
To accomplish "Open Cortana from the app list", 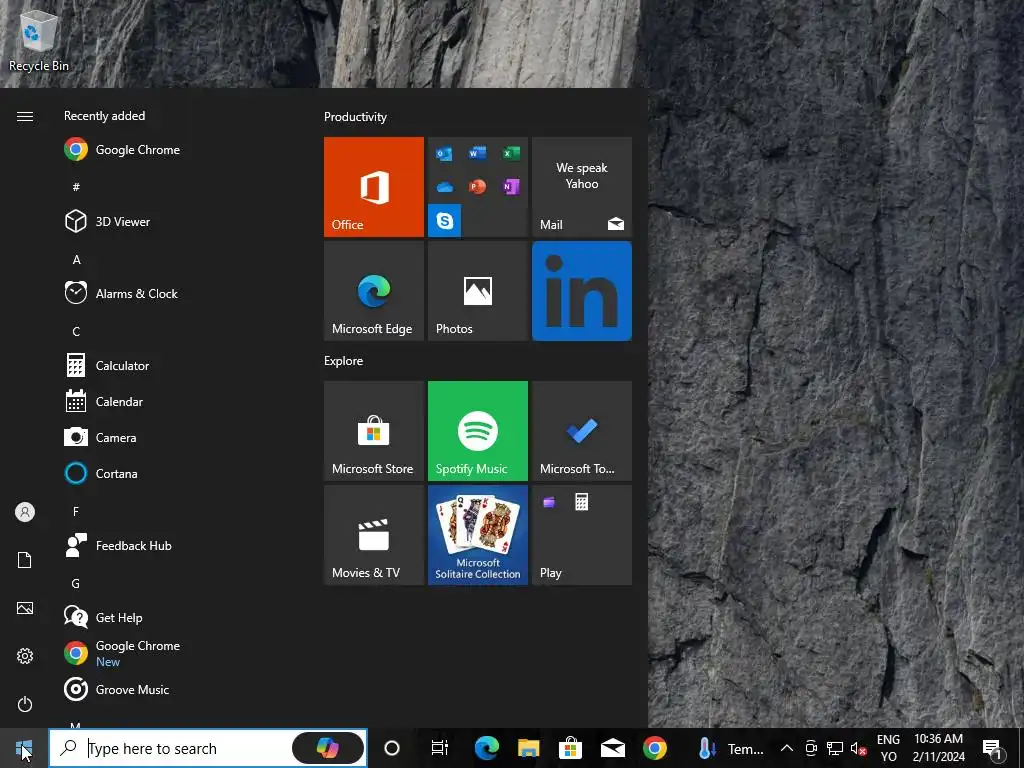I will click(x=101, y=473).
